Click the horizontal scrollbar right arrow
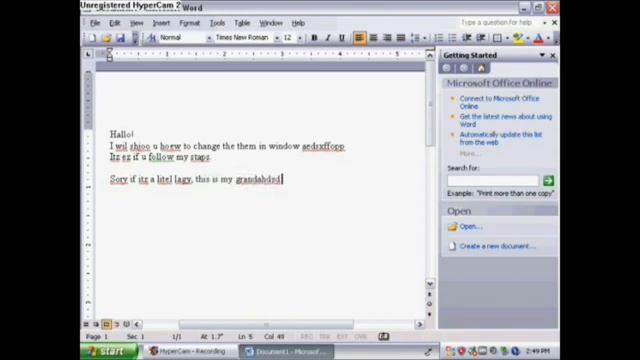 pyautogui.click(x=419, y=324)
